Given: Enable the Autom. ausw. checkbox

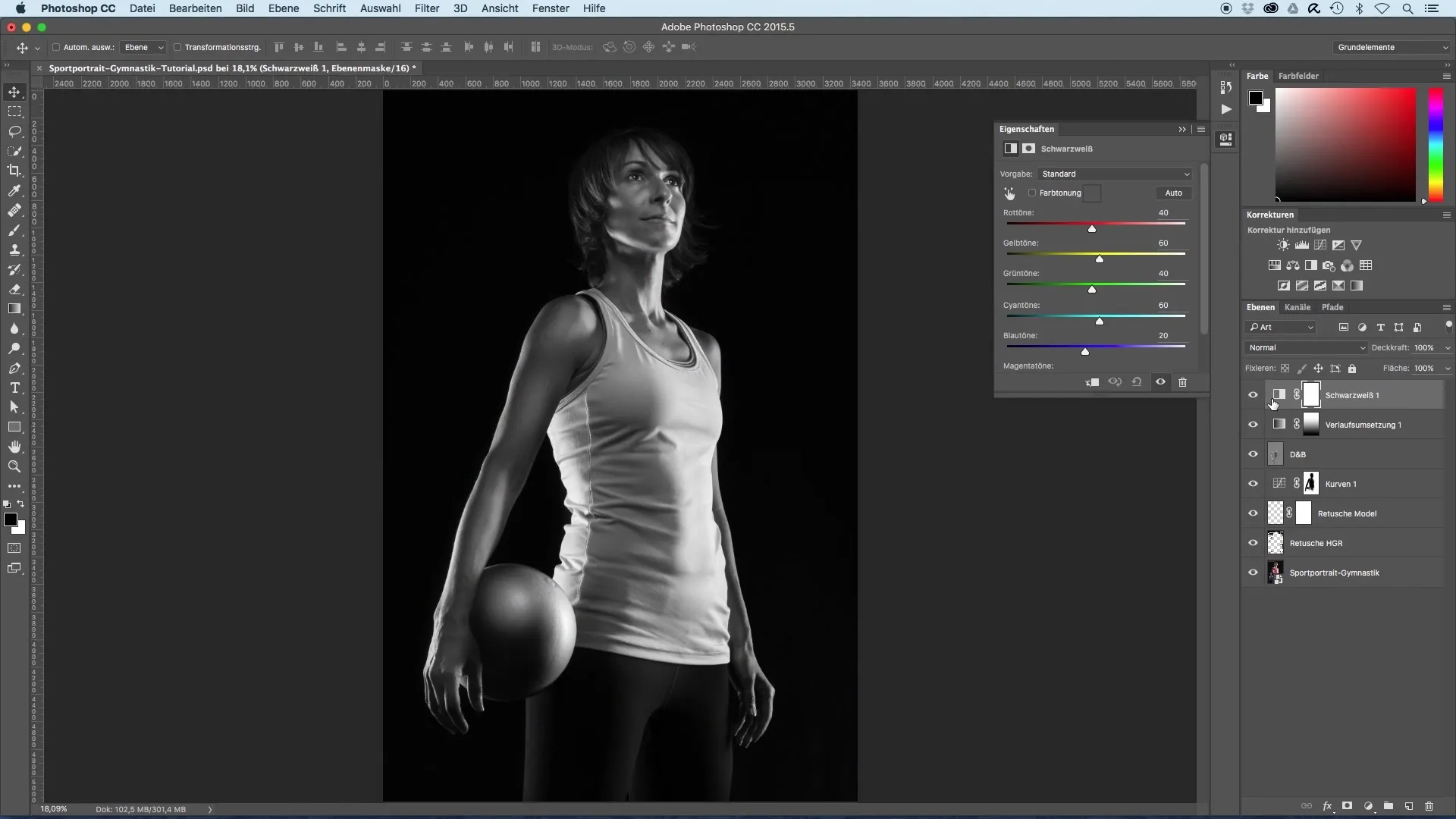Looking at the screenshot, I should (56, 47).
